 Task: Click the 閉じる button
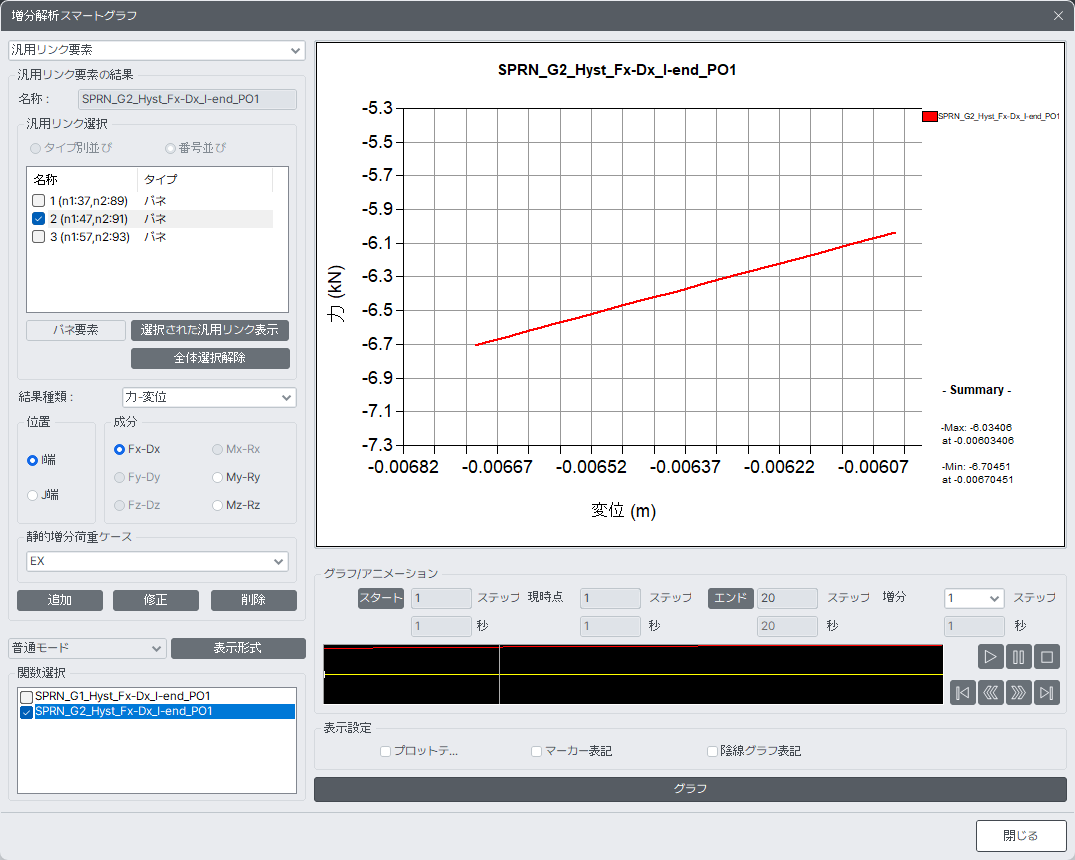[1021, 836]
